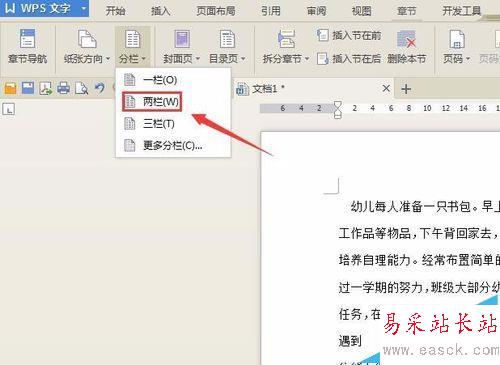
Task: Open 更多分栏(C)... more columns dialog
Action: pyautogui.click(x=163, y=146)
